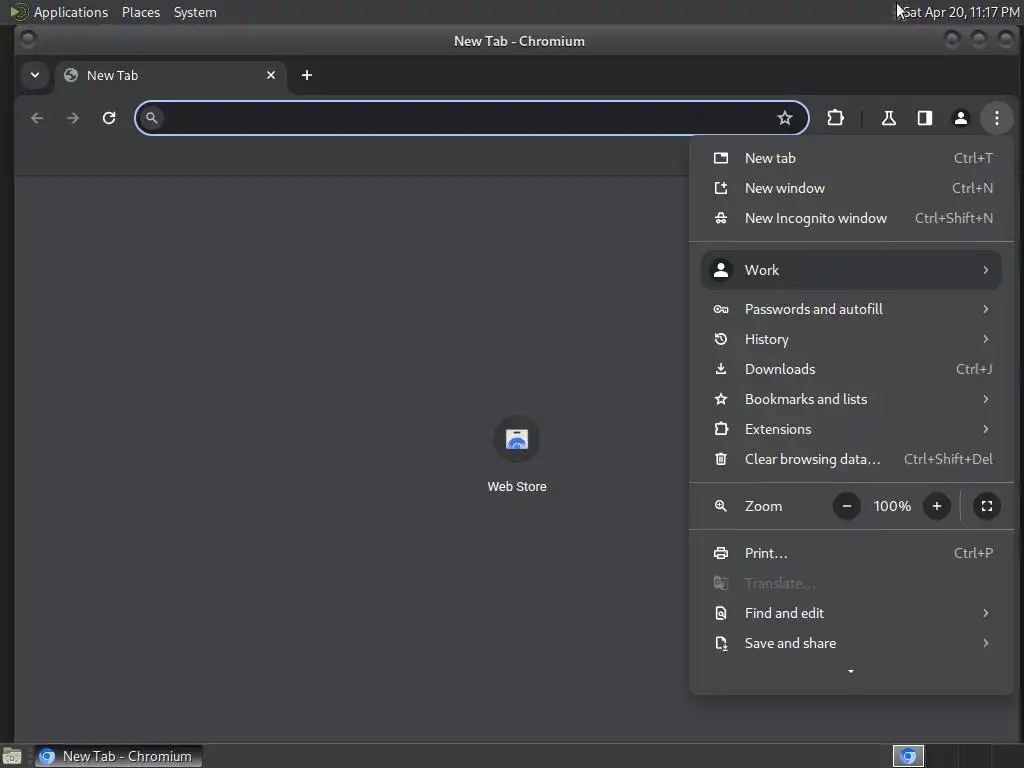Image resolution: width=1024 pixels, height=768 pixels.
Task: Click New Tab - Chromium taskbar button
Action: [x=118, y=756]
